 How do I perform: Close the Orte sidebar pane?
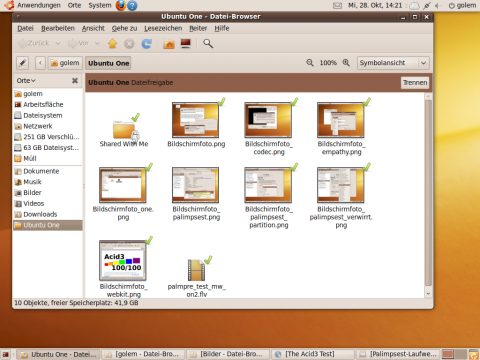pos(75,81)
